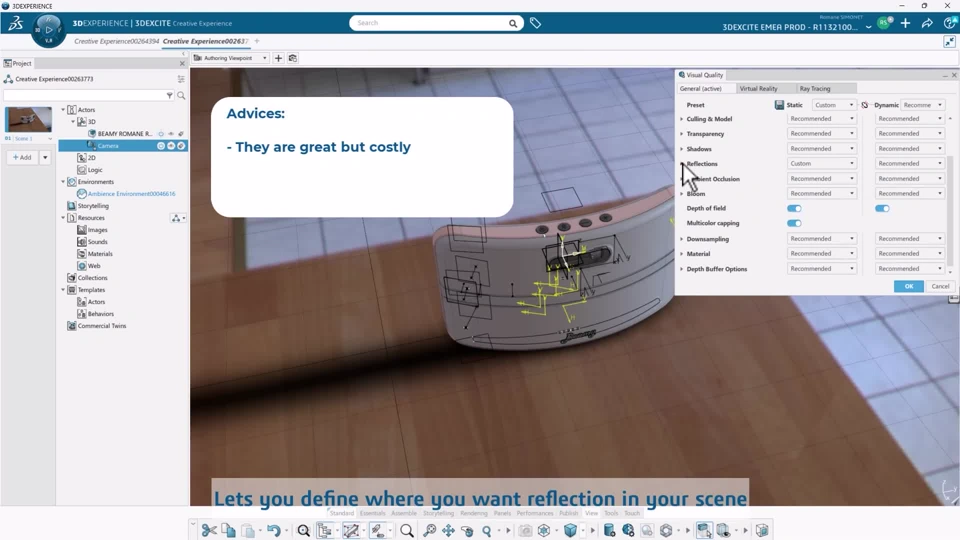Image resolution: width=960 pixels, height=540 pixels.
Task: Toggle Dynamic Depth of field switch
Action: 882,209
